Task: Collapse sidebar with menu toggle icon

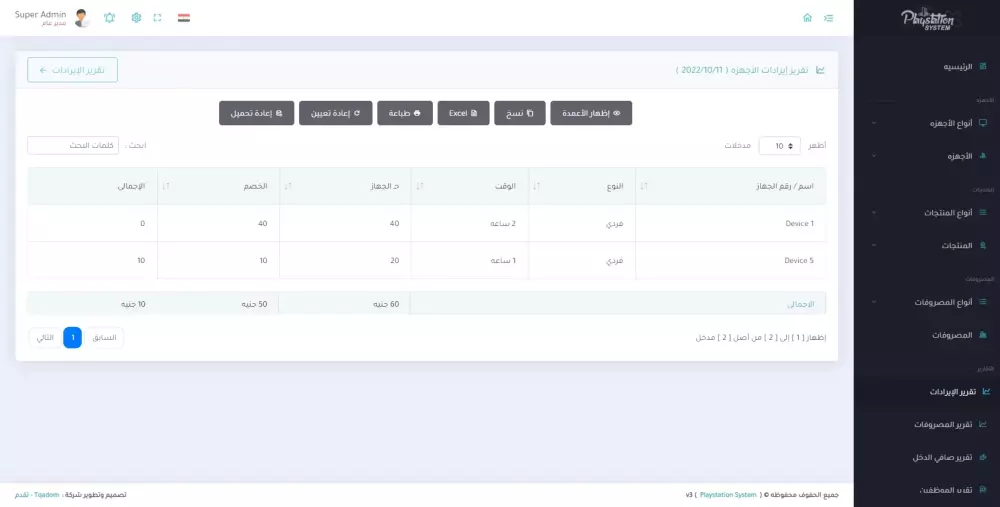Action: click(x=828, y=18)
